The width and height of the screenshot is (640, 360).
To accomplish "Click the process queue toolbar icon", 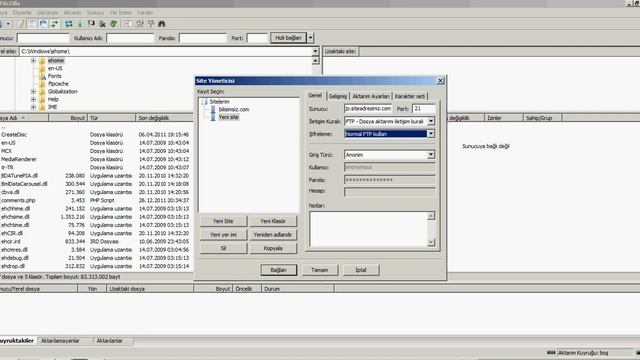I will 80,24.
